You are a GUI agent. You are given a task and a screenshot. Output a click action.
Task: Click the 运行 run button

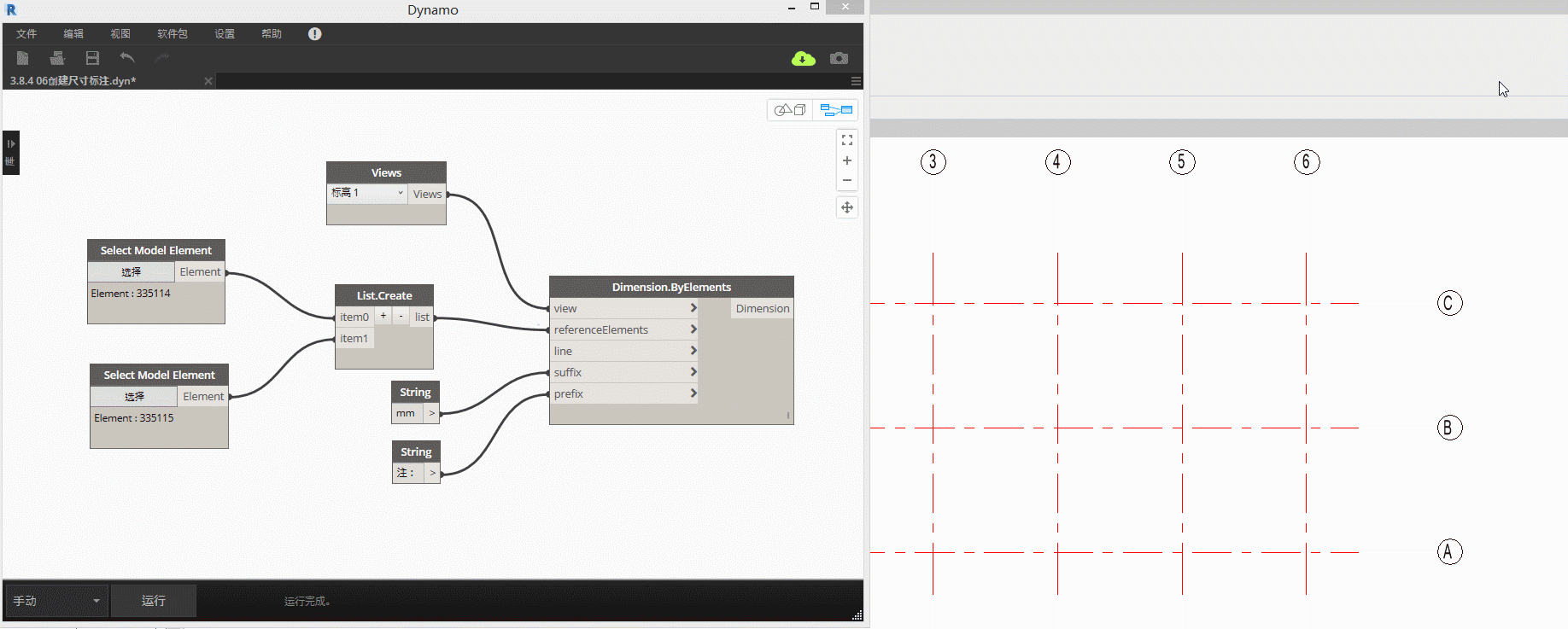coord(154,601)
